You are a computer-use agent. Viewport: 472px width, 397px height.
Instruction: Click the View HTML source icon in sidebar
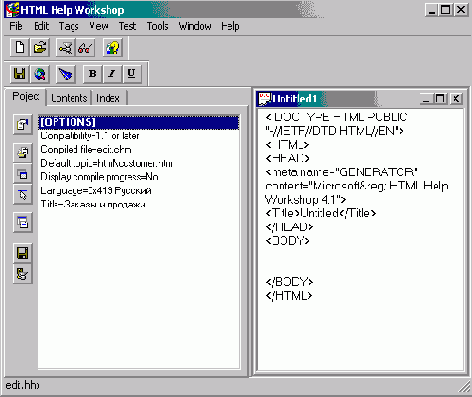pyautogui.click(x=23, y=222)
